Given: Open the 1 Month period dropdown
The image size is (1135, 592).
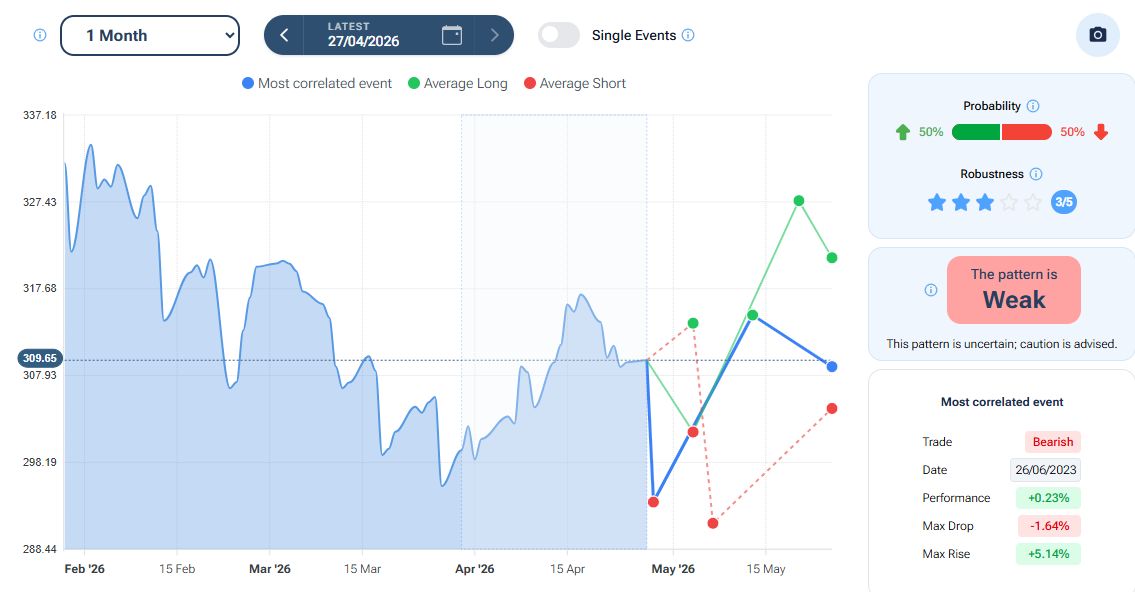Looking at the screenshot, I should pos(150,35).
